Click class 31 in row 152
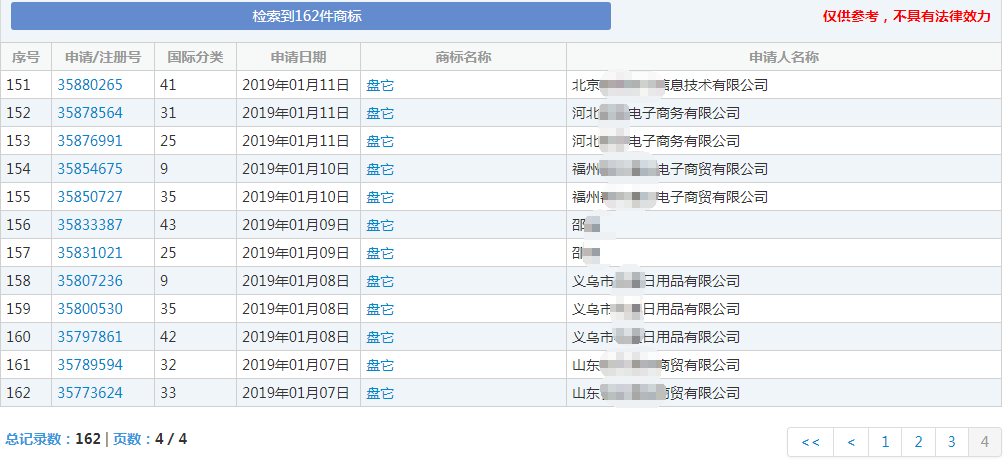This screenshot has height=460, width=1007. click(x=168, y=113)
